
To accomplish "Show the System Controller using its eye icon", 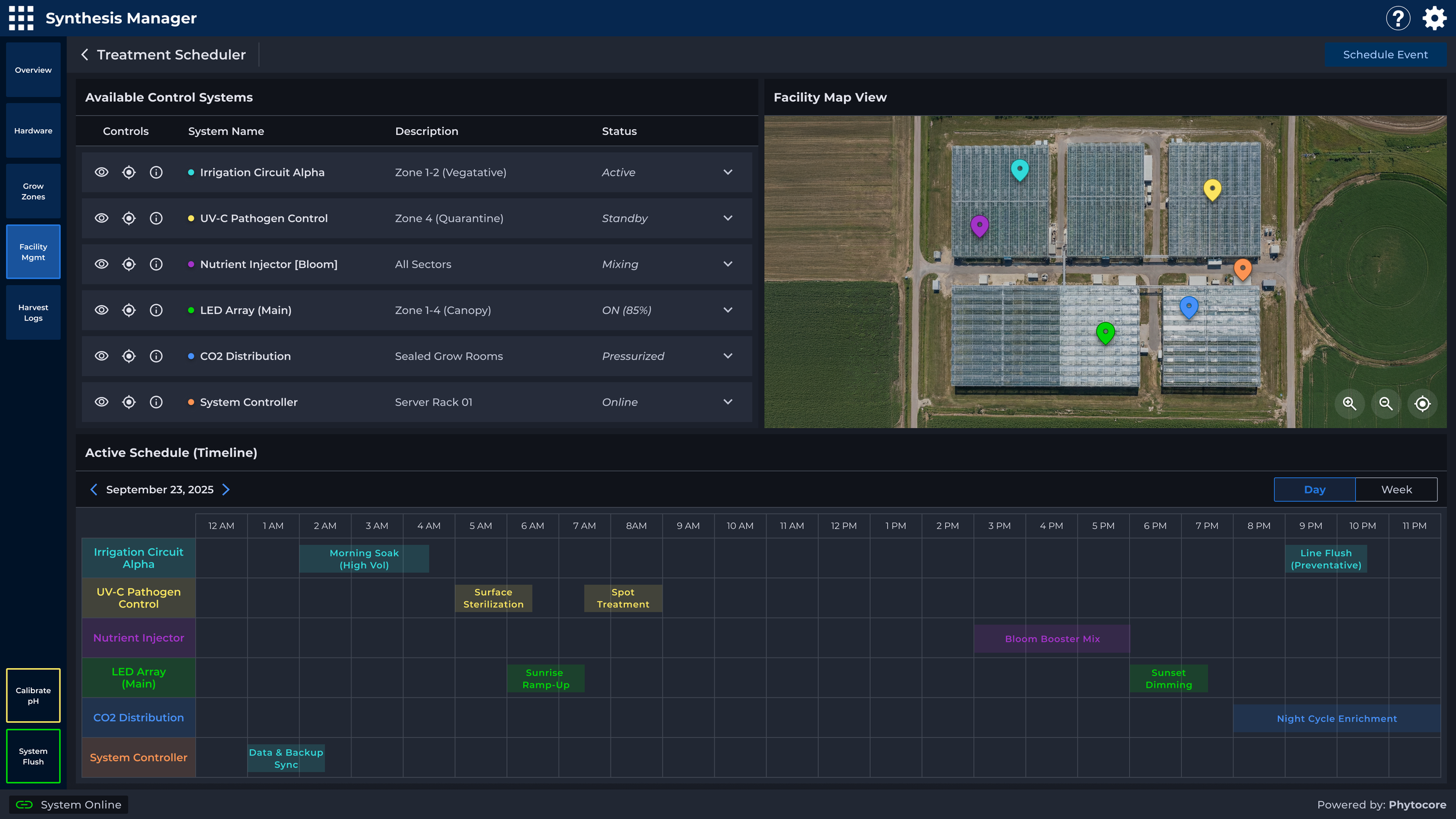I will pyautogui.click(x=101, y=401).
